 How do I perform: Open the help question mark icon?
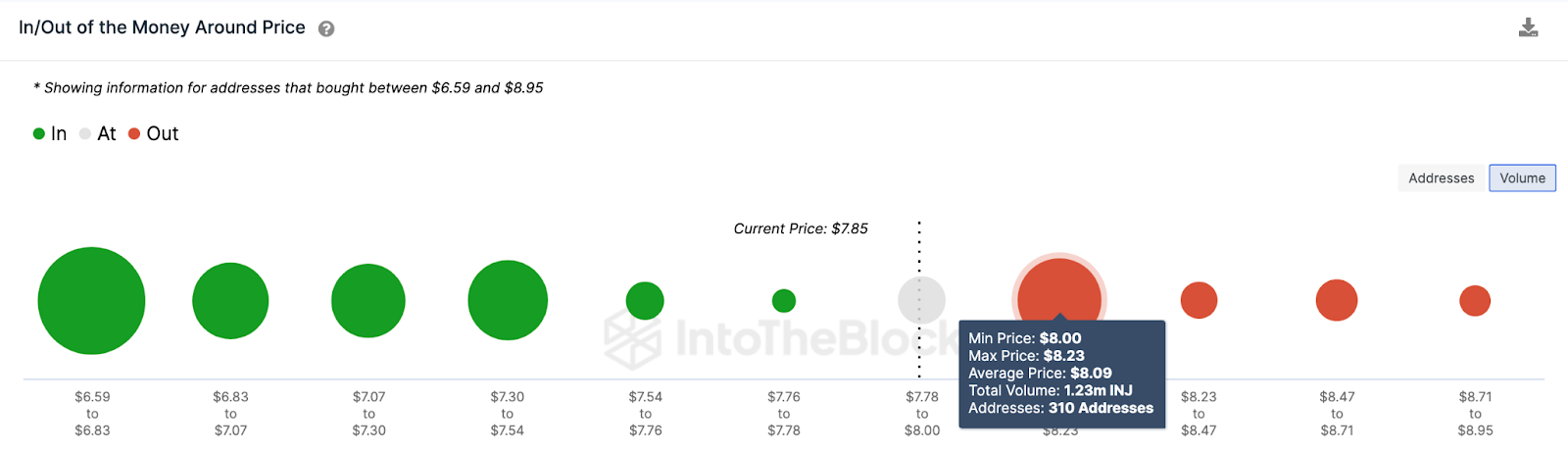pyautogui.click(x=326, y=29)
